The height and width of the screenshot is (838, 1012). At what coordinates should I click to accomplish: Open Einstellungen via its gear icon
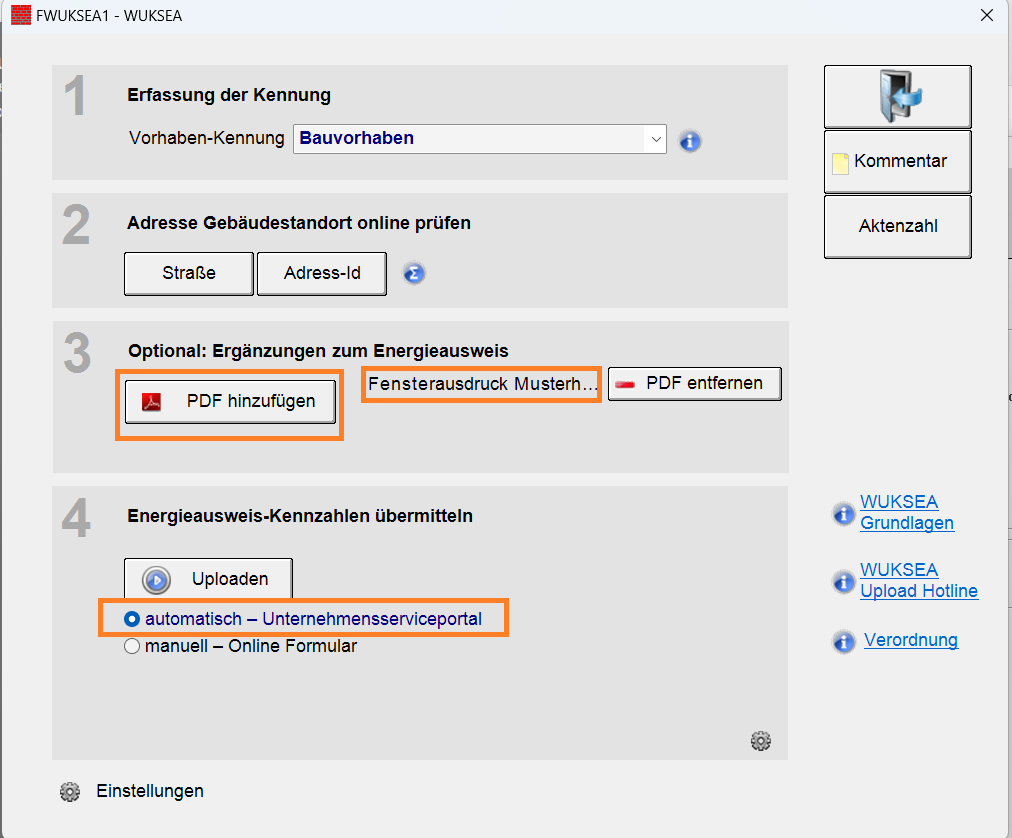pos(70,791)
